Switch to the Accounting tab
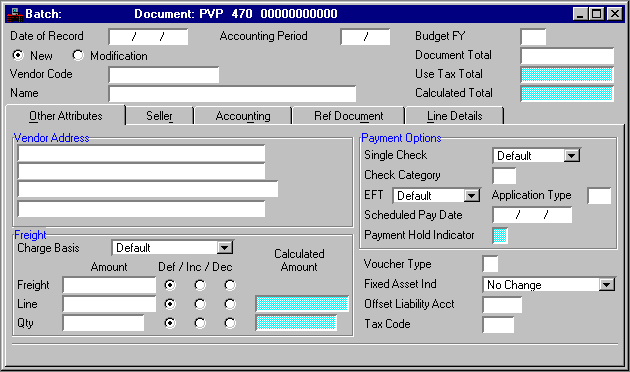 [x=243, y=116]
